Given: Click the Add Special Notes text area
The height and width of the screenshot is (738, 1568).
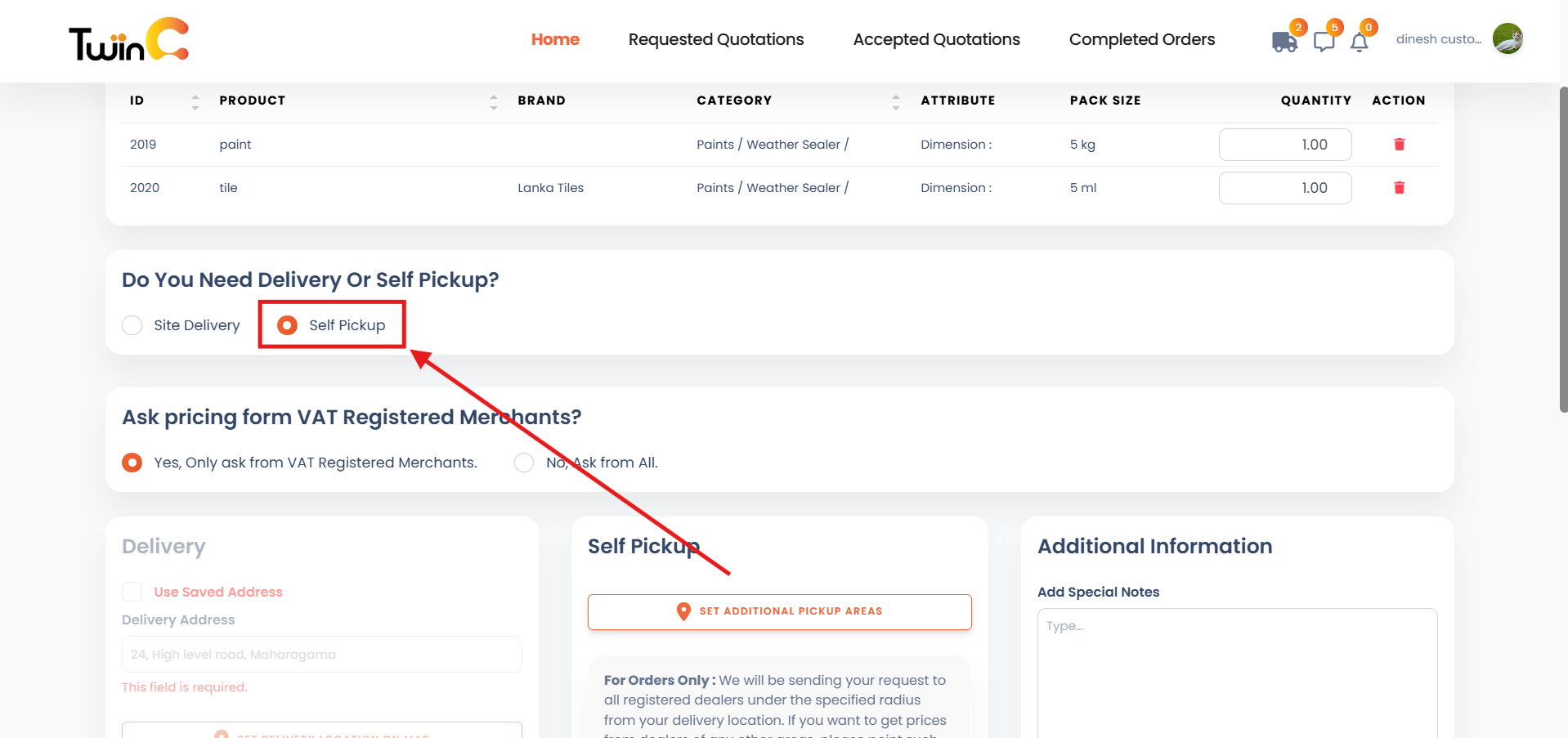Looking at the screenshot, I should [1236, 670].
